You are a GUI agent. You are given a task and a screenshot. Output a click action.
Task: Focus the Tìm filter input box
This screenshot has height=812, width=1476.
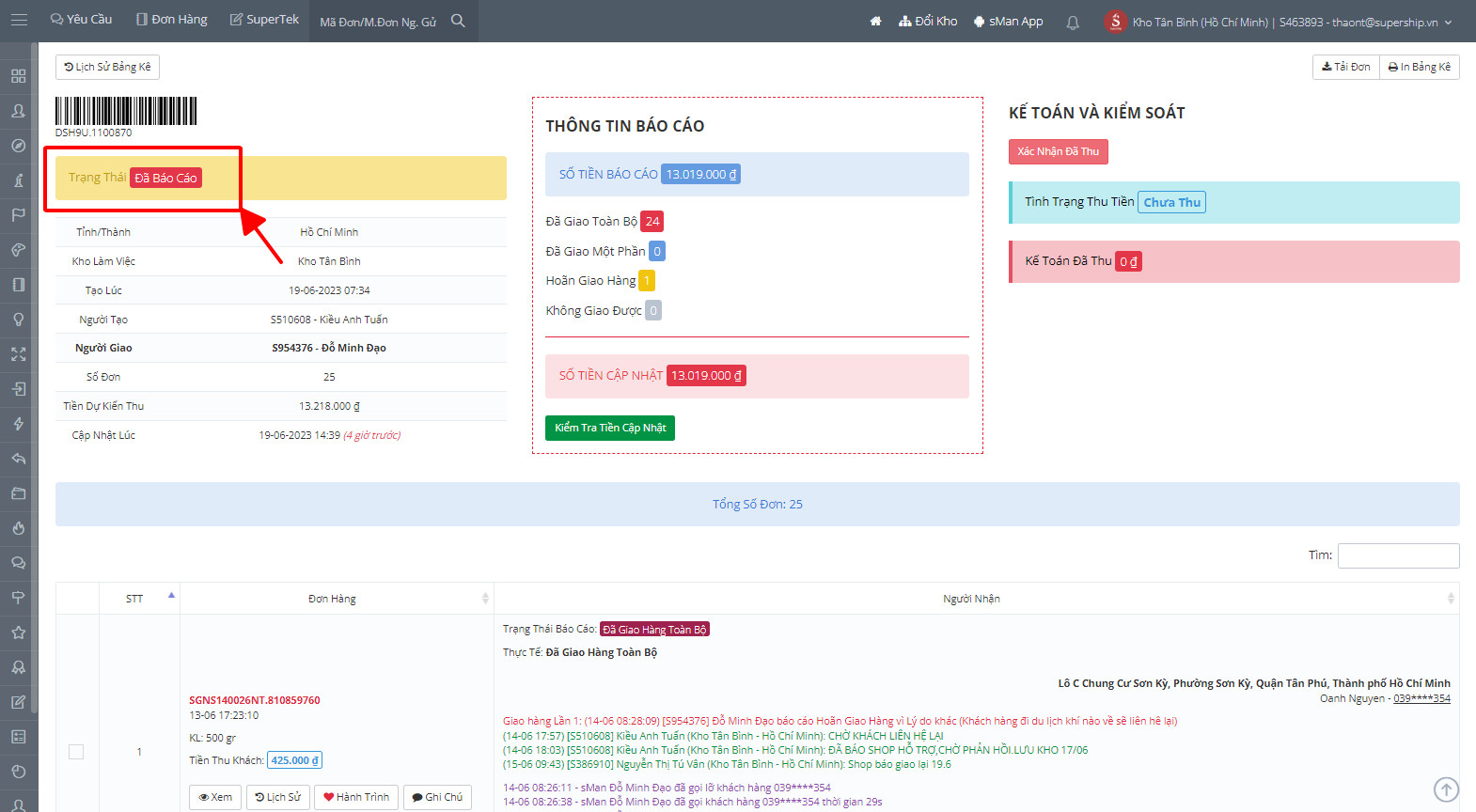pos(1399,555)
